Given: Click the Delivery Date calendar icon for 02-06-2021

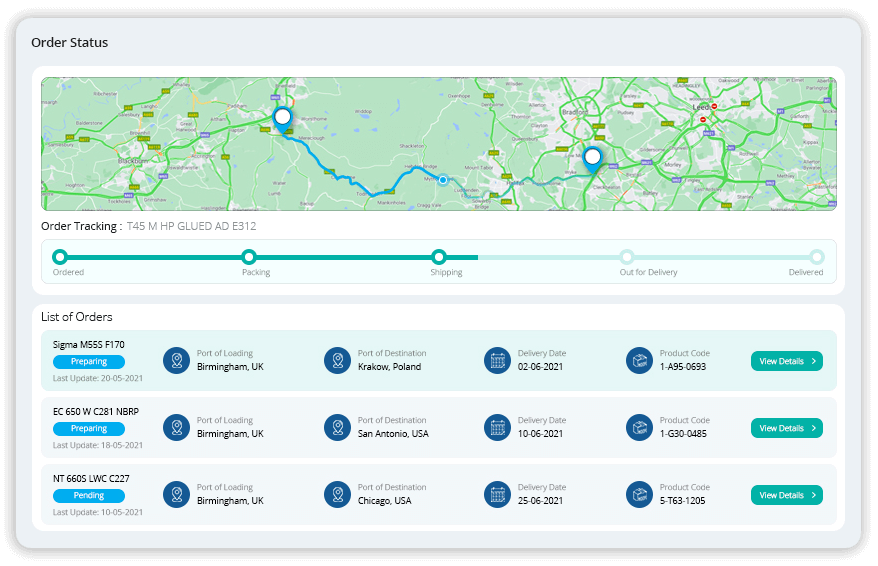Looking at the screenshot, I should click(x=498, y=360).
